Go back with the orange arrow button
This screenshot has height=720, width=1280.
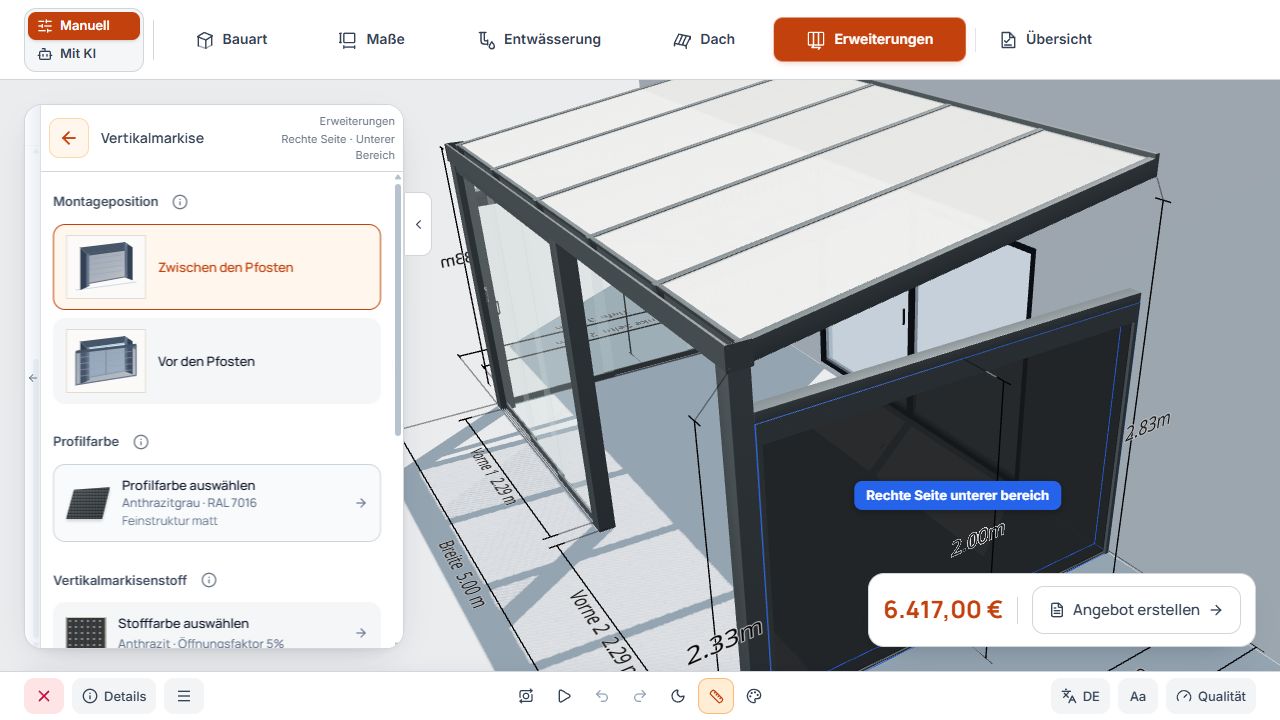pyautogui.click(x=69, y=138)
